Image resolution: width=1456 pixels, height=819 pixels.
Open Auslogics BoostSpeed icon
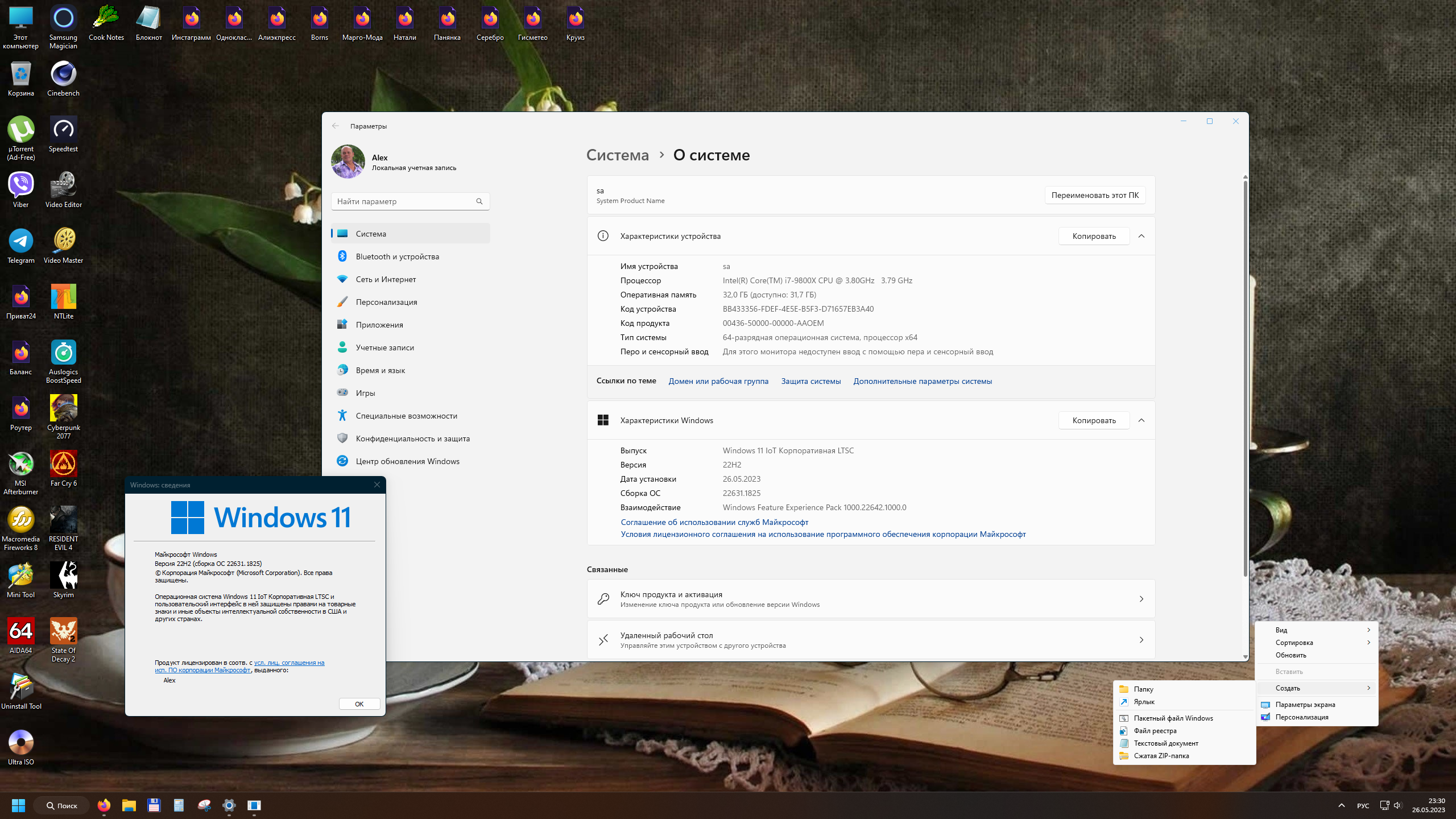[x=63, y=361]
